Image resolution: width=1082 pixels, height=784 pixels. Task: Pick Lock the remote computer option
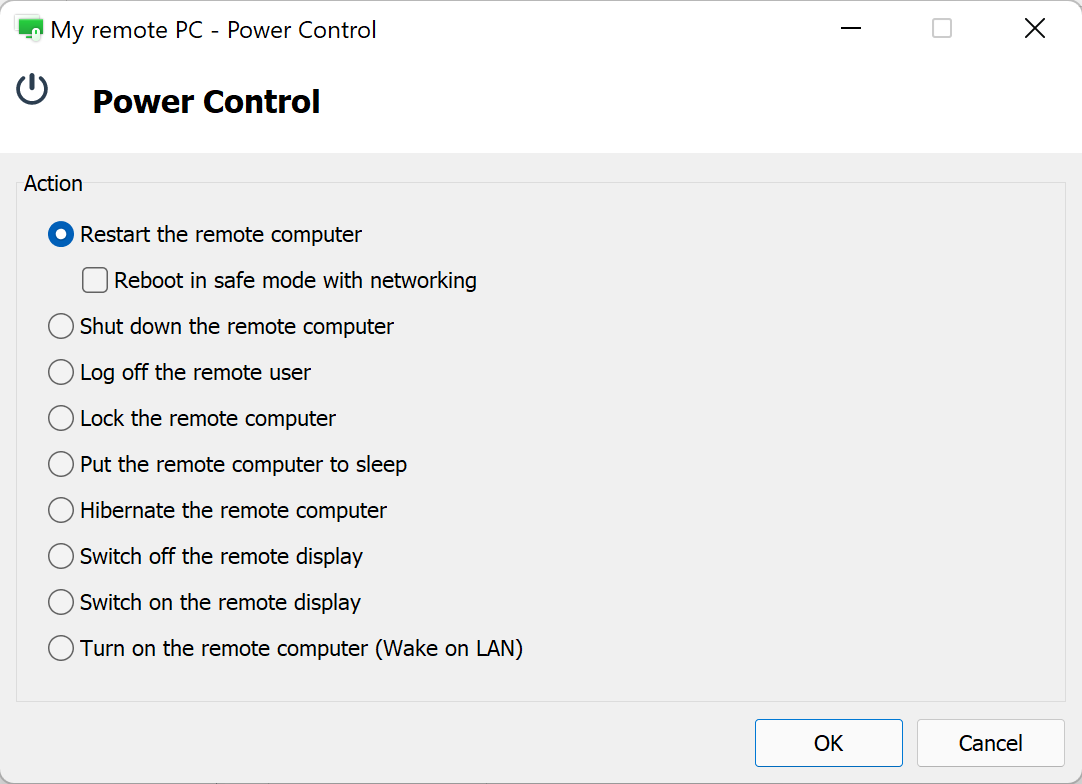click(61, 419)
